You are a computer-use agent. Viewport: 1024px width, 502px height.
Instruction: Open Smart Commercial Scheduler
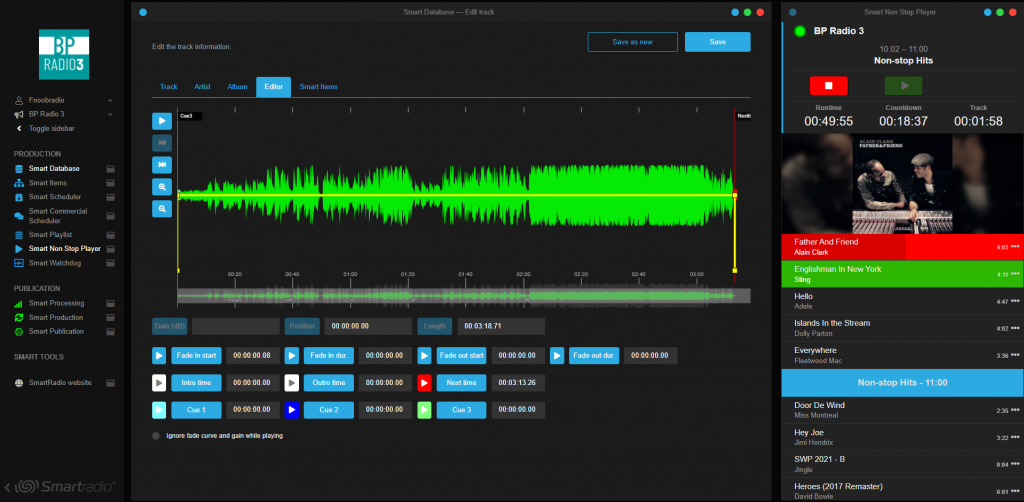coord(57,215)
